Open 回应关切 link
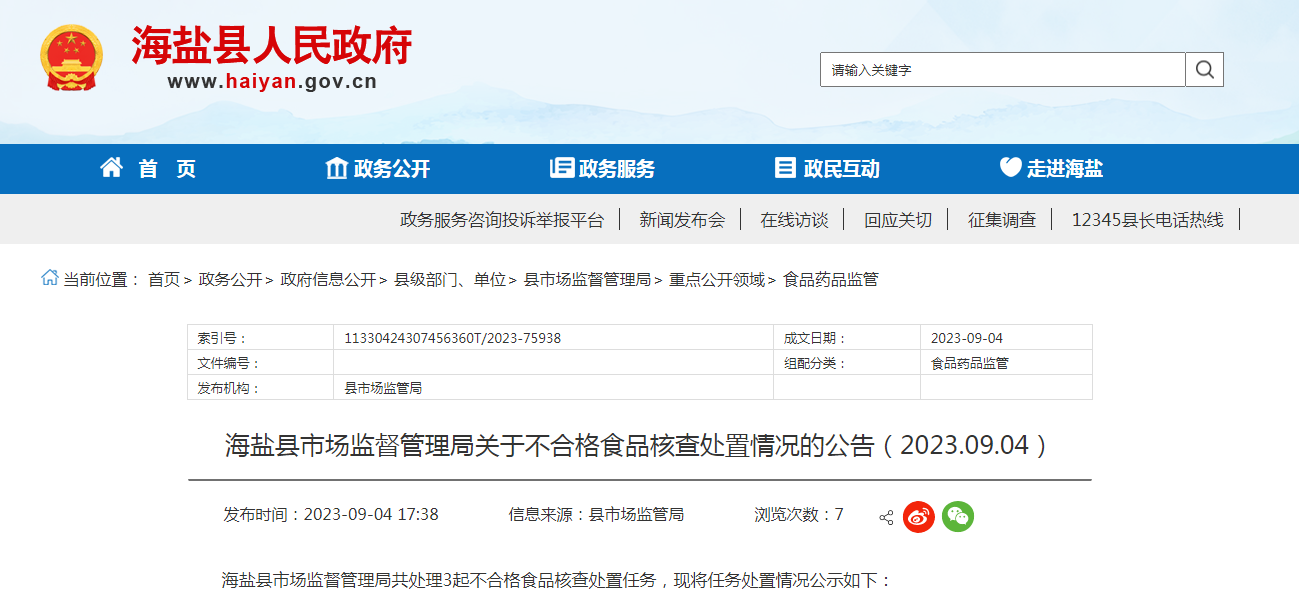1299x593 pixels. (898, 220)
